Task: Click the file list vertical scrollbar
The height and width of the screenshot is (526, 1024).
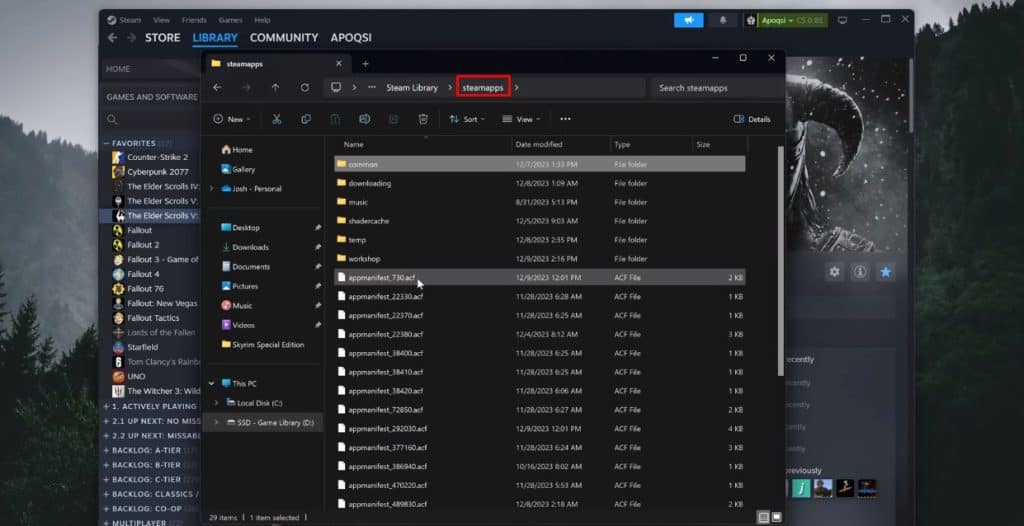Action: point(780,261)
